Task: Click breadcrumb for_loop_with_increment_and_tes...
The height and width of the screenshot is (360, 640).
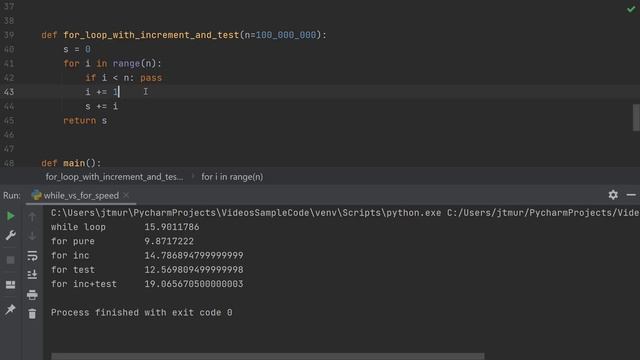Action: click(x=114, y=177)
